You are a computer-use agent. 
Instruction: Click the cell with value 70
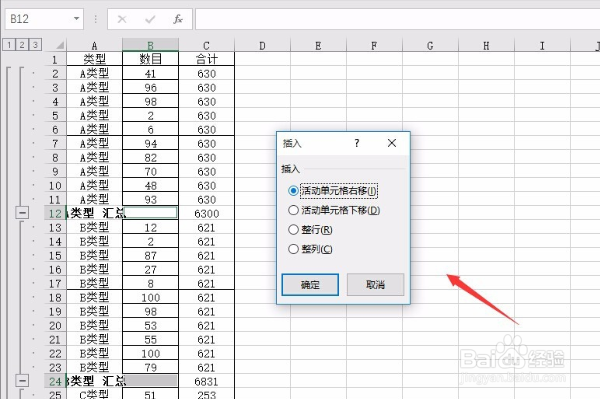click(150, 171)
